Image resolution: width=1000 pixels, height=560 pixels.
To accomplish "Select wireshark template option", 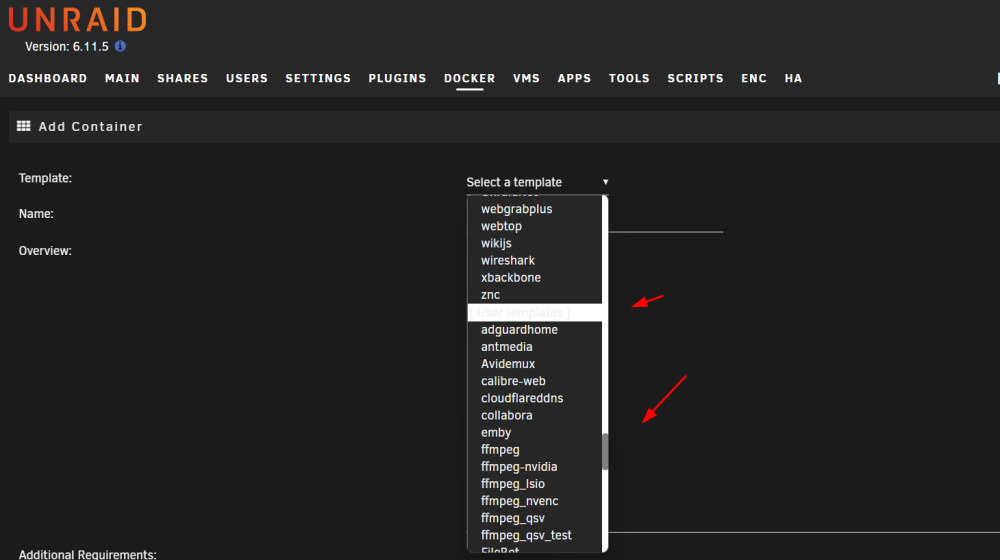I will (x=534, y=261).
